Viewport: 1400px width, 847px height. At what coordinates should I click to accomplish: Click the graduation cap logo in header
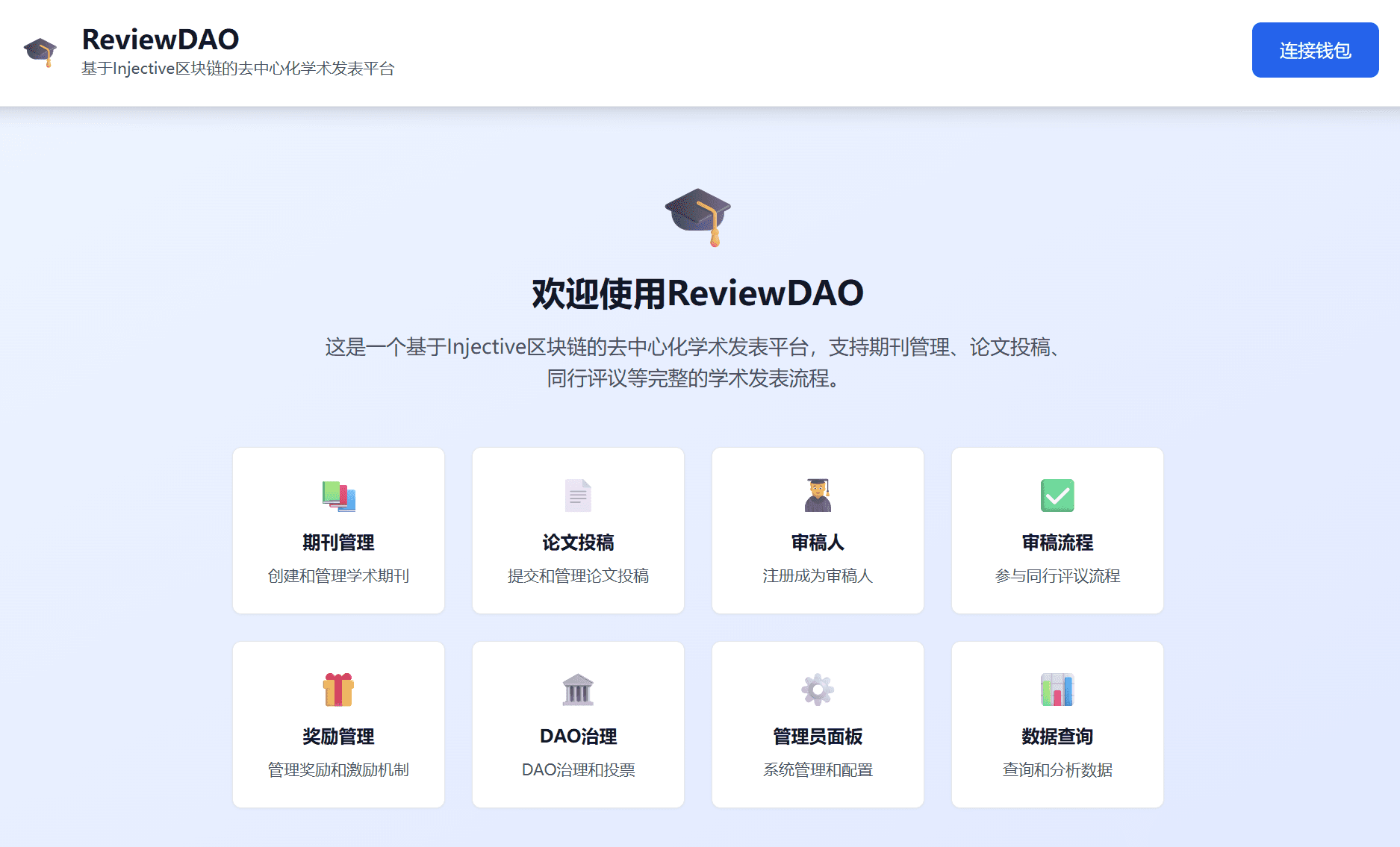coord(40,51)
